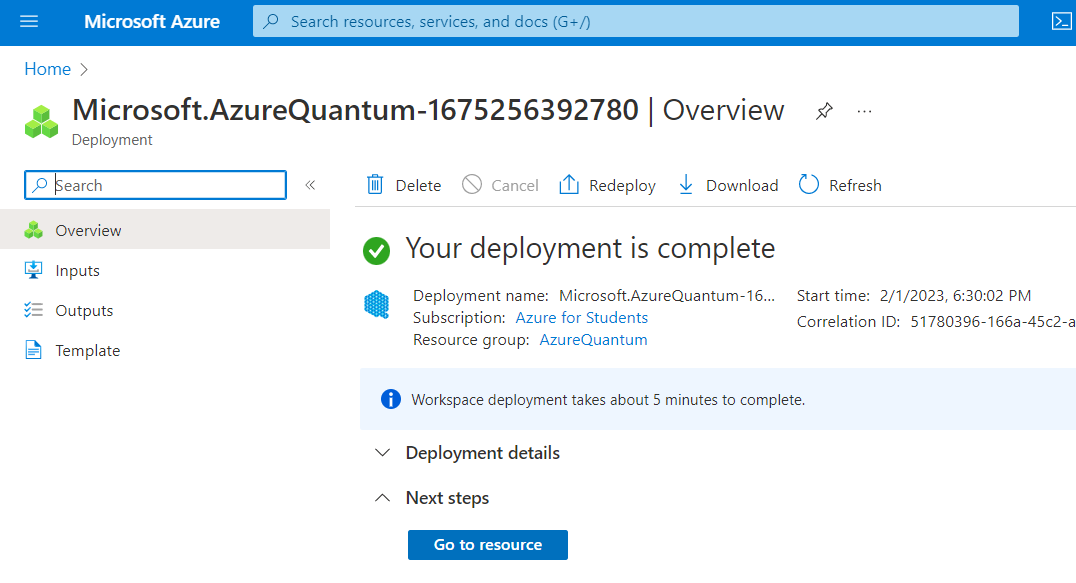Click the magnifier in top search bar
Image resolution: width=1076 pixels, height=583 pixels.
tap(271, 21)
